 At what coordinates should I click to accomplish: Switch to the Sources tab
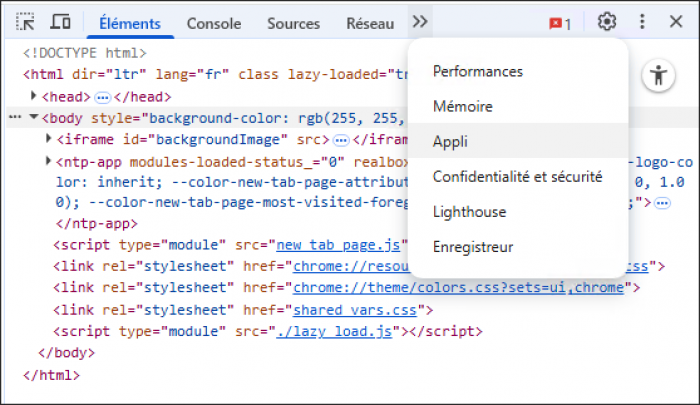tap(293, 23)
